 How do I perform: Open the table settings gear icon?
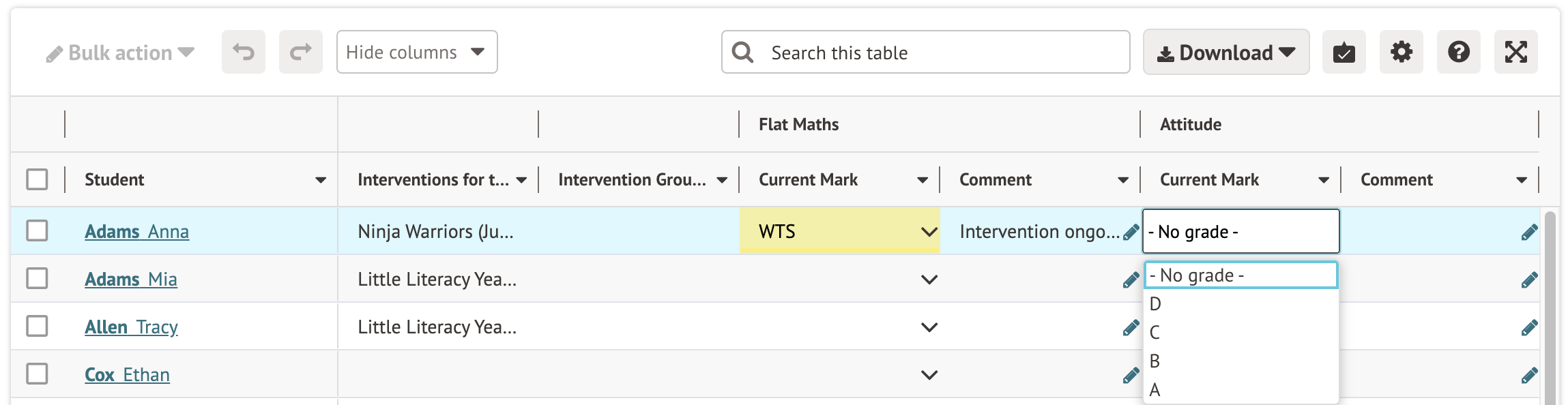coord(1401,52)
